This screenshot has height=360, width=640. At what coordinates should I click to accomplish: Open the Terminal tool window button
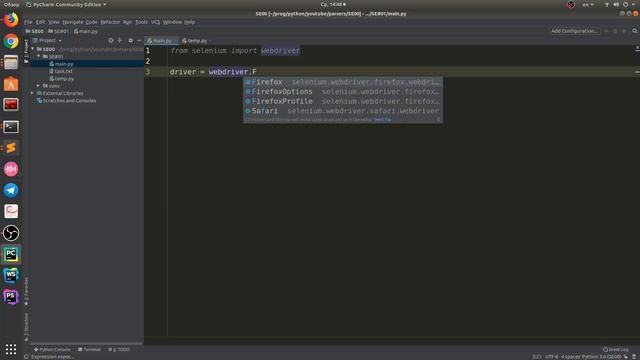89,349
